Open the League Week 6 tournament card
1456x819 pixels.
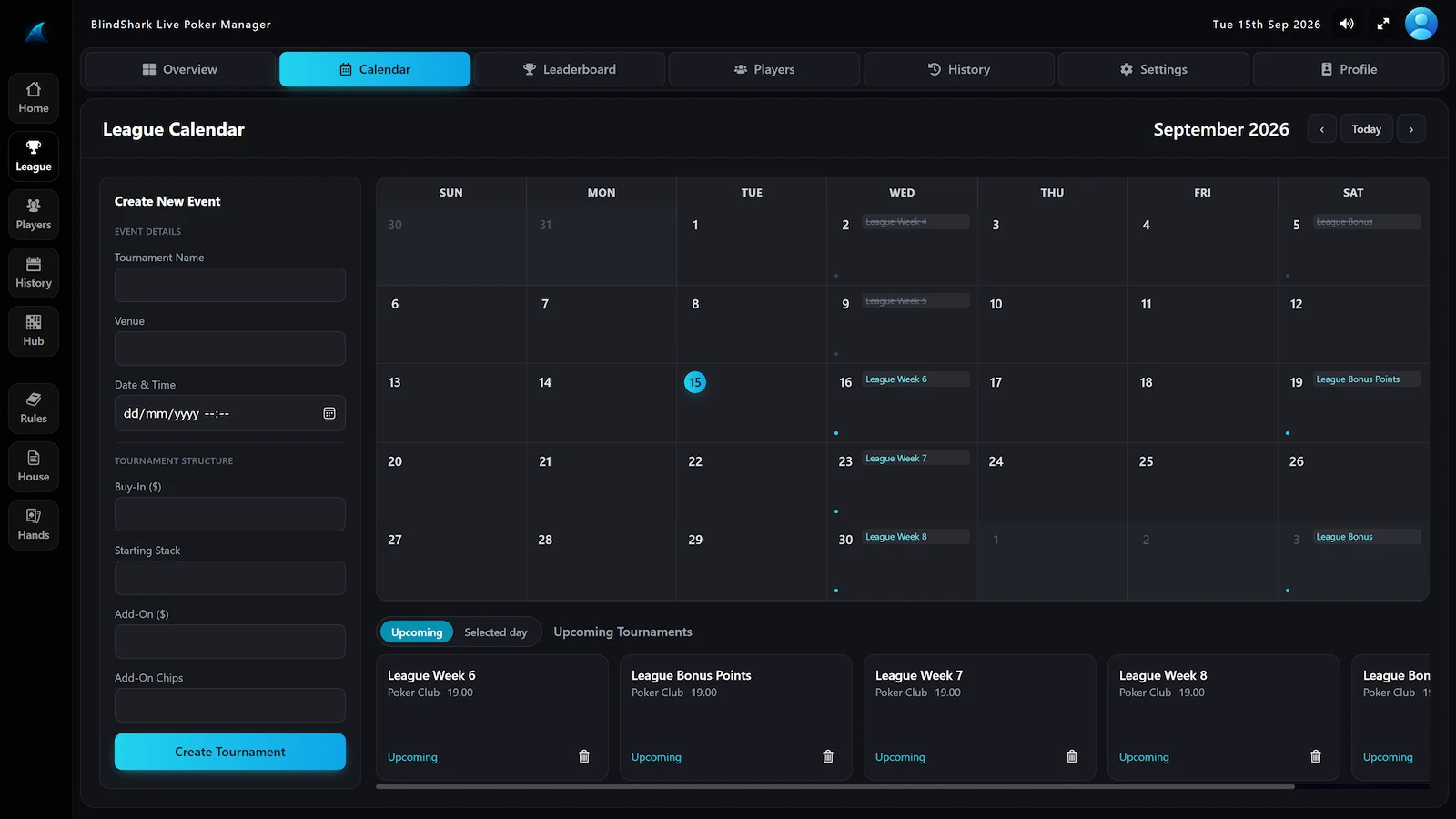coord(492,717)
